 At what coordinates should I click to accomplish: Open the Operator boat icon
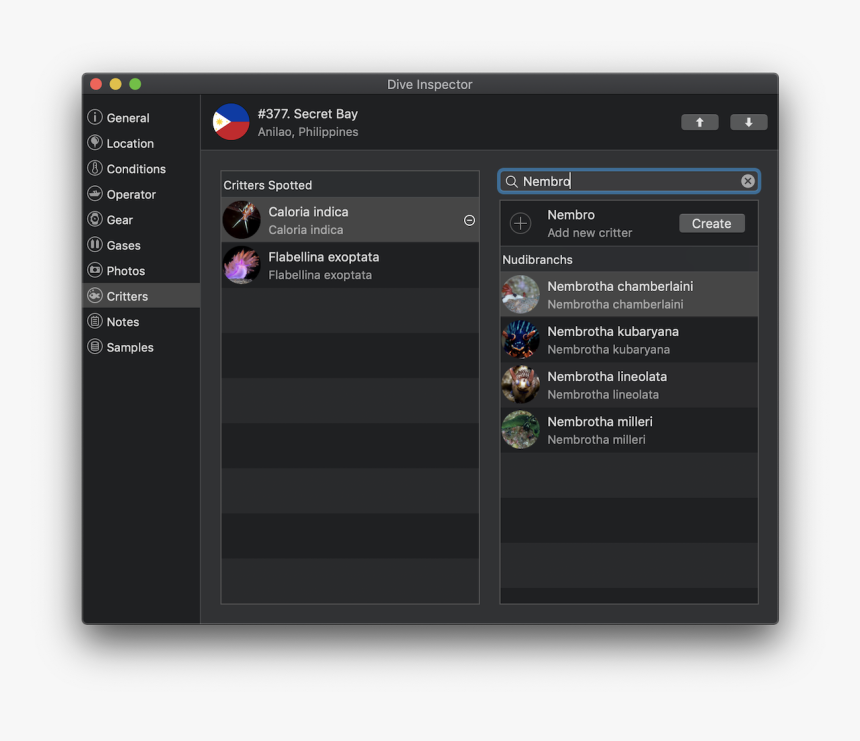[x=97, y=194]
